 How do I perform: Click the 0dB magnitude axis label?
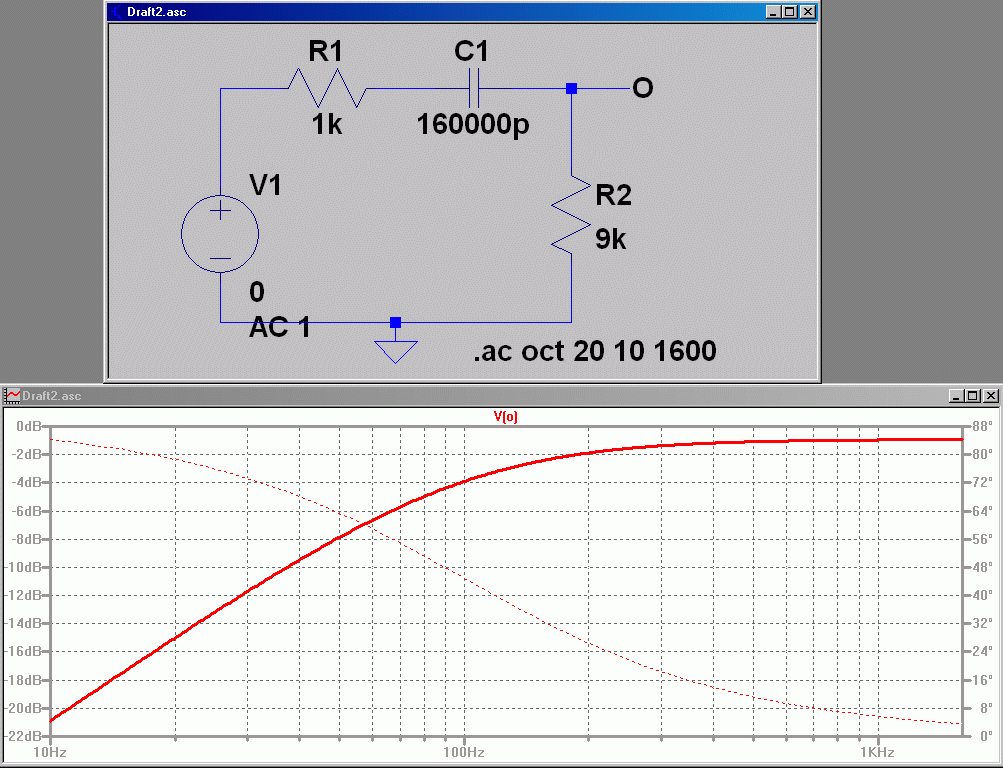point(29,426)
